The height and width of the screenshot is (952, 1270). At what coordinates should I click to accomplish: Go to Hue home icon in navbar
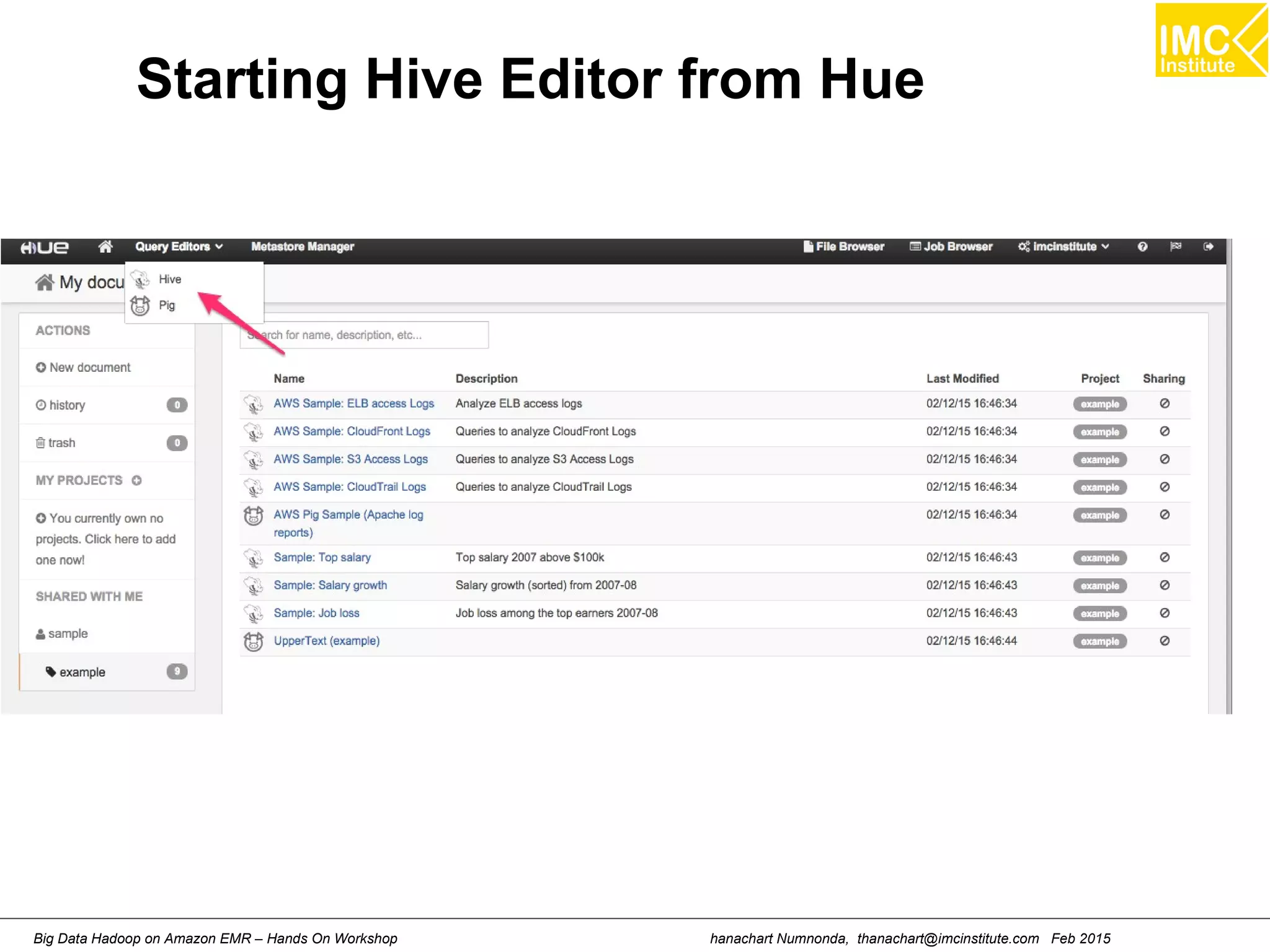[105, 247]
